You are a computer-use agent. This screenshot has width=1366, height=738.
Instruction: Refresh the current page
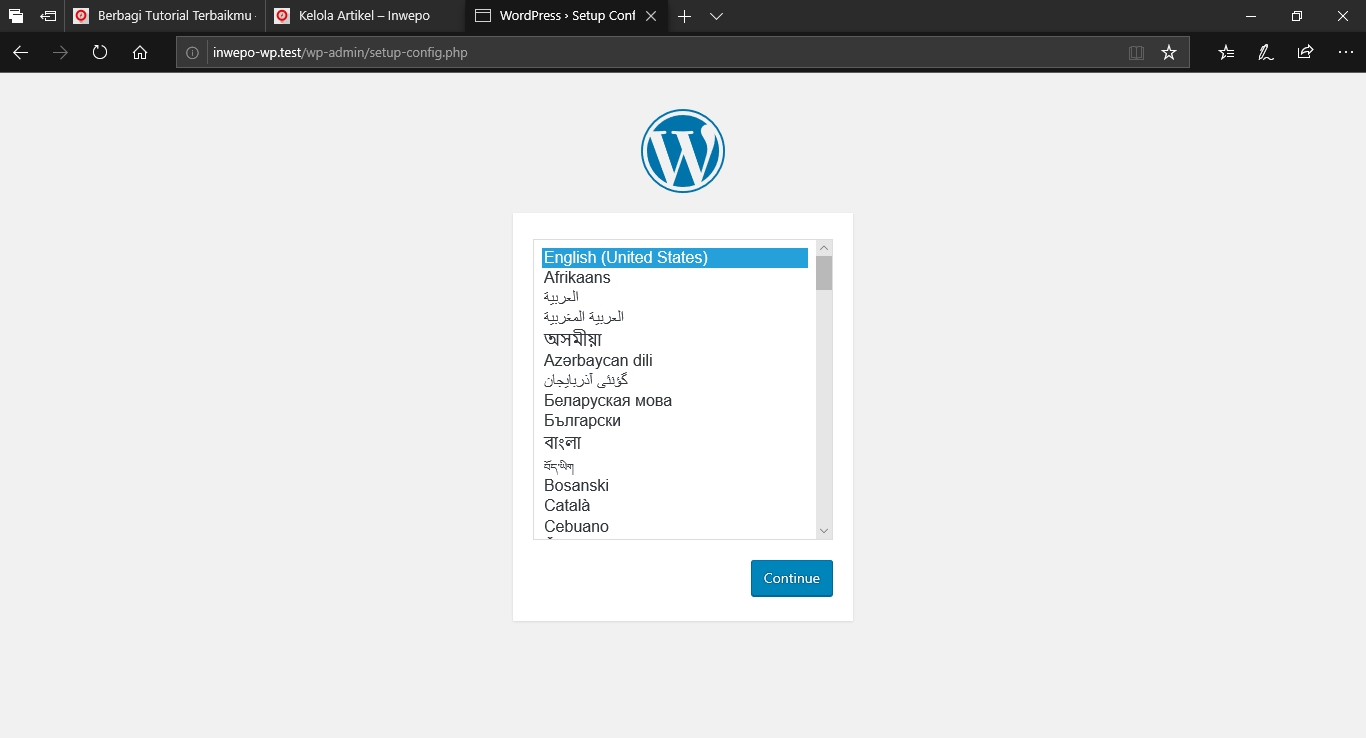100,53
